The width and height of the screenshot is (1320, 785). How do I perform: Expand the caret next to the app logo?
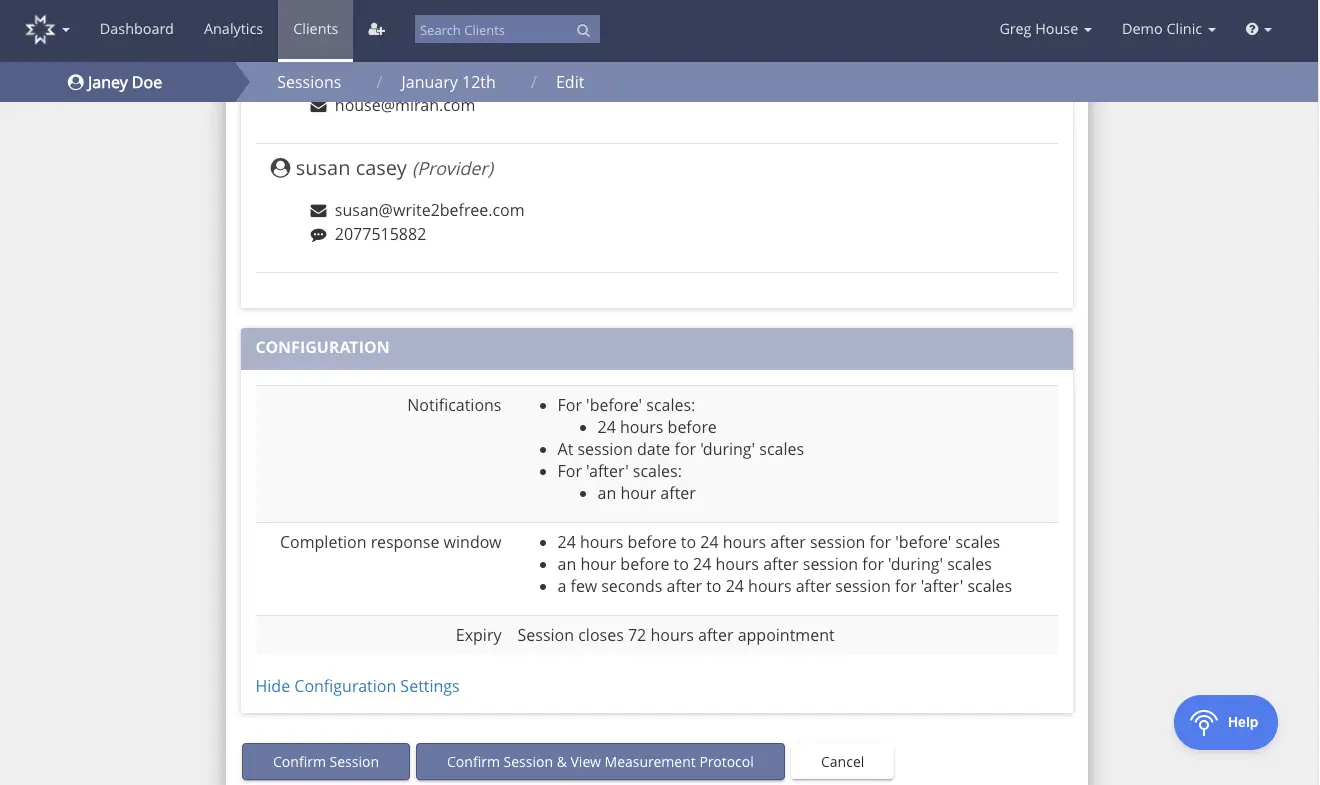pos(66,32)
